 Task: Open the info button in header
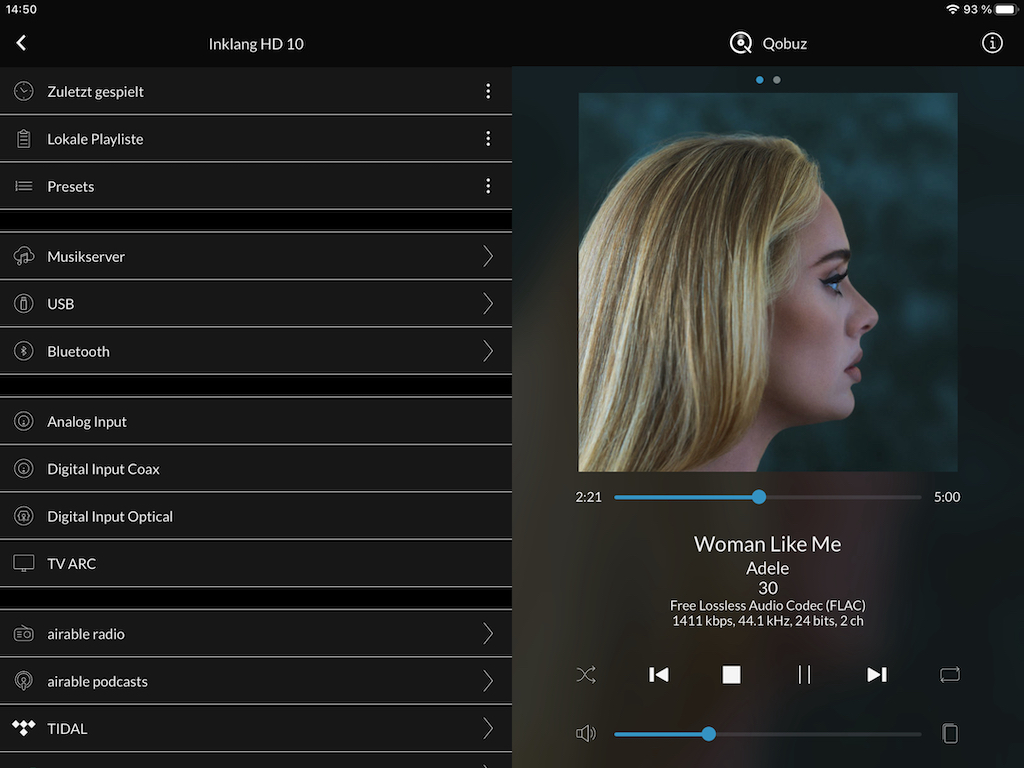click(992, 43)
